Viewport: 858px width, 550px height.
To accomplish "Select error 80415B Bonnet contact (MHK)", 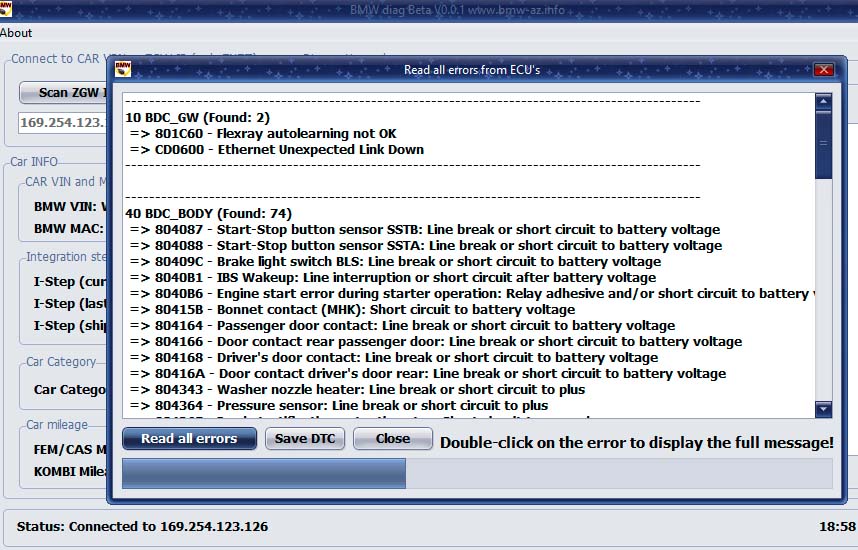I will [352, 309].
